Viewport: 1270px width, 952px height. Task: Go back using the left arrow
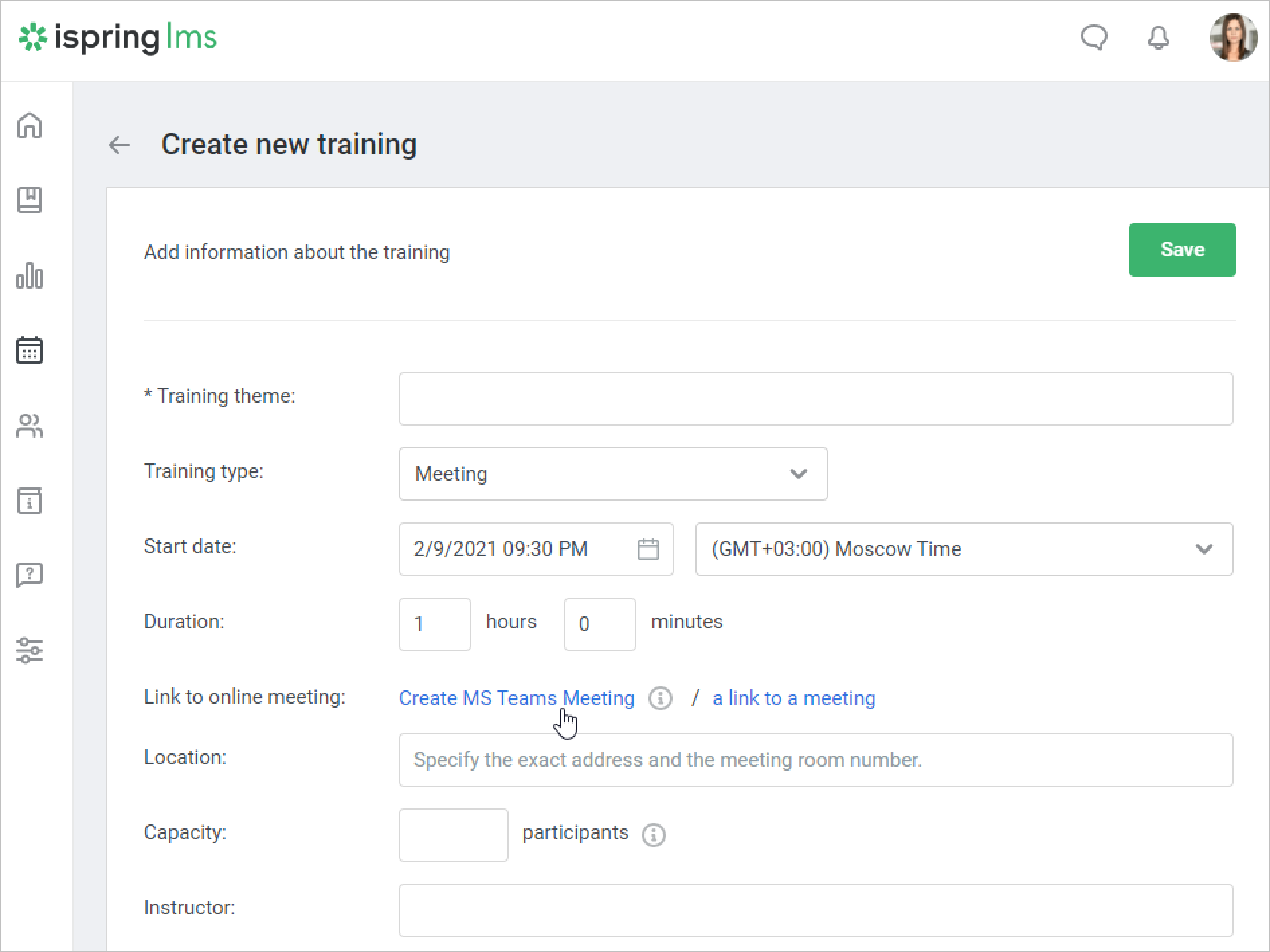pos(119,145)
